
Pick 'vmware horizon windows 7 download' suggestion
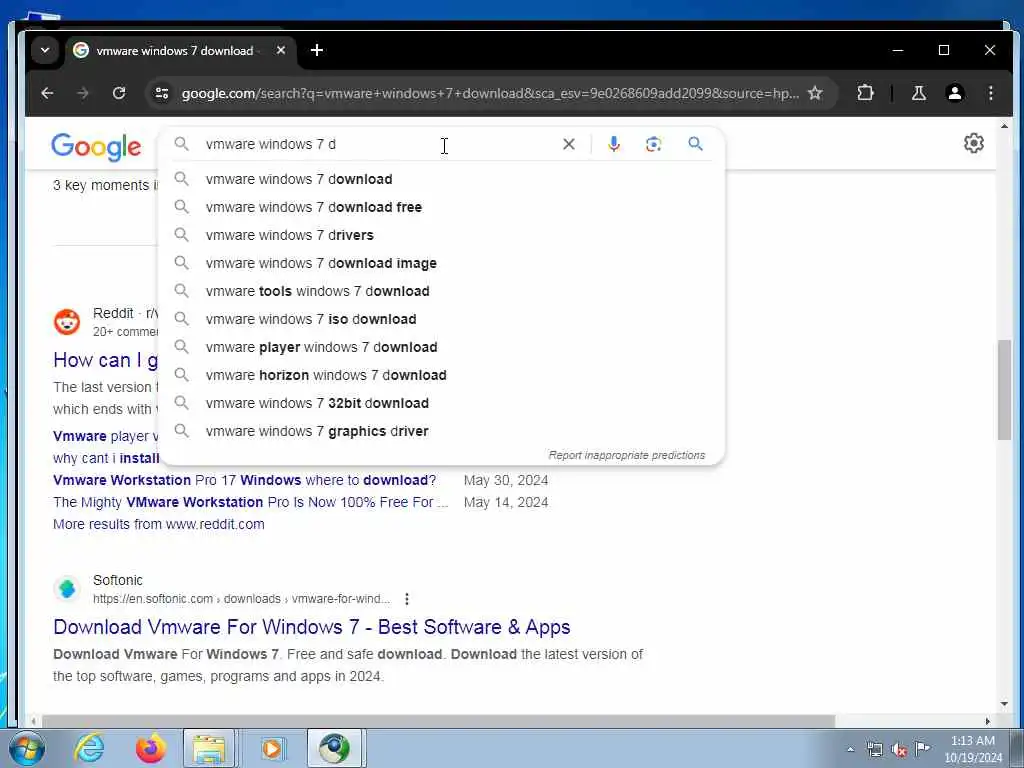pos(441,376)
